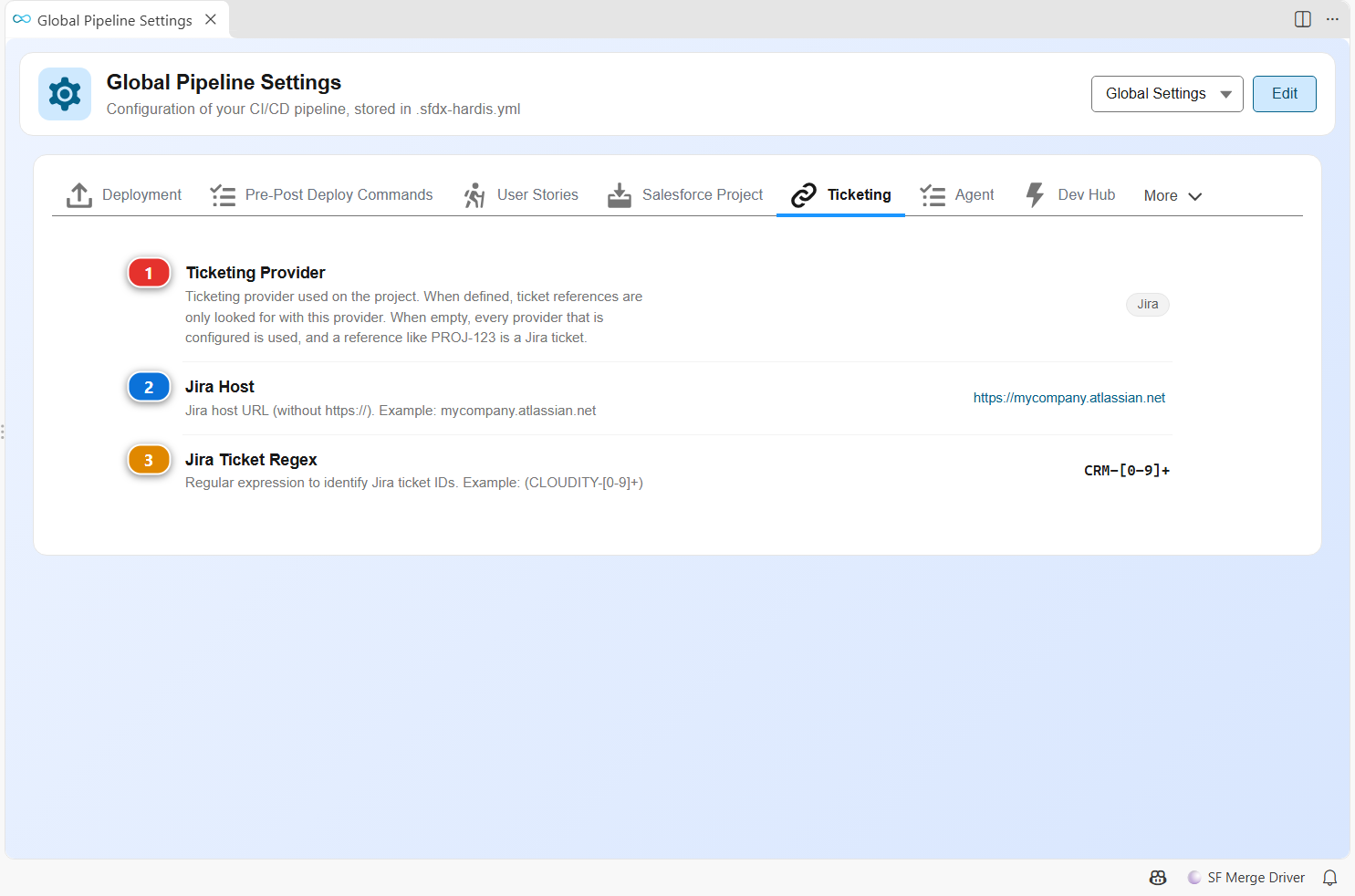Click the Jira provider badge
1355x896 pixels.
pos(1148,305)
